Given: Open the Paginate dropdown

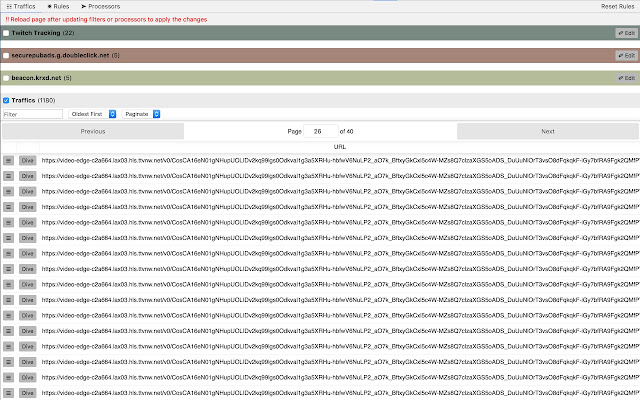Looking at the screenshot, I should click(x=141, y=114).
